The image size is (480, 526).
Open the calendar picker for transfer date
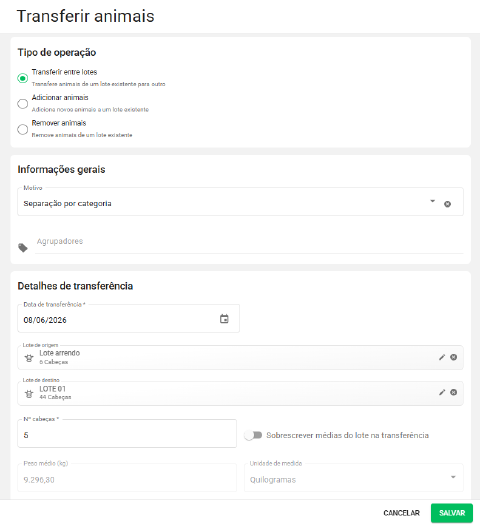pos(224,319)
